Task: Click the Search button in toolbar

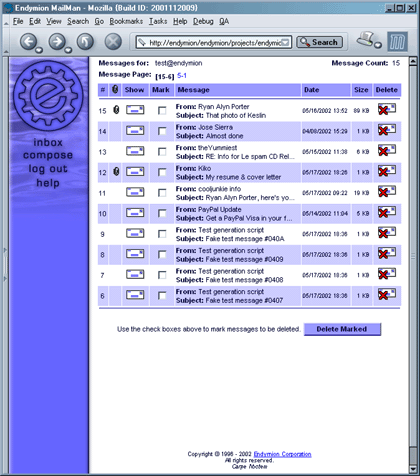Action: point(319,42)
